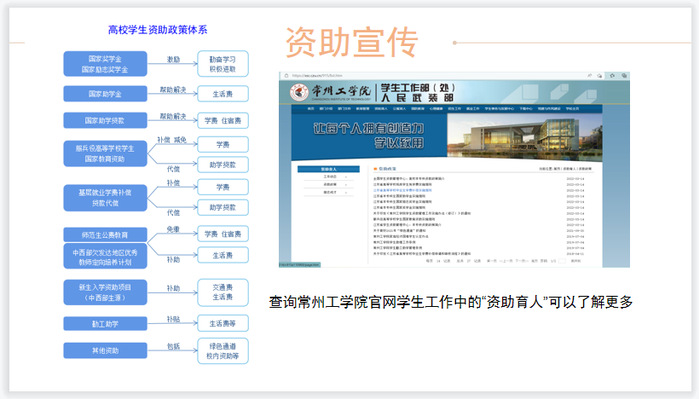Click the 生活费等 box beside 勤工助学
This screenshot has width=699, height=399.
pyautogui.click(x=223, y=323)
